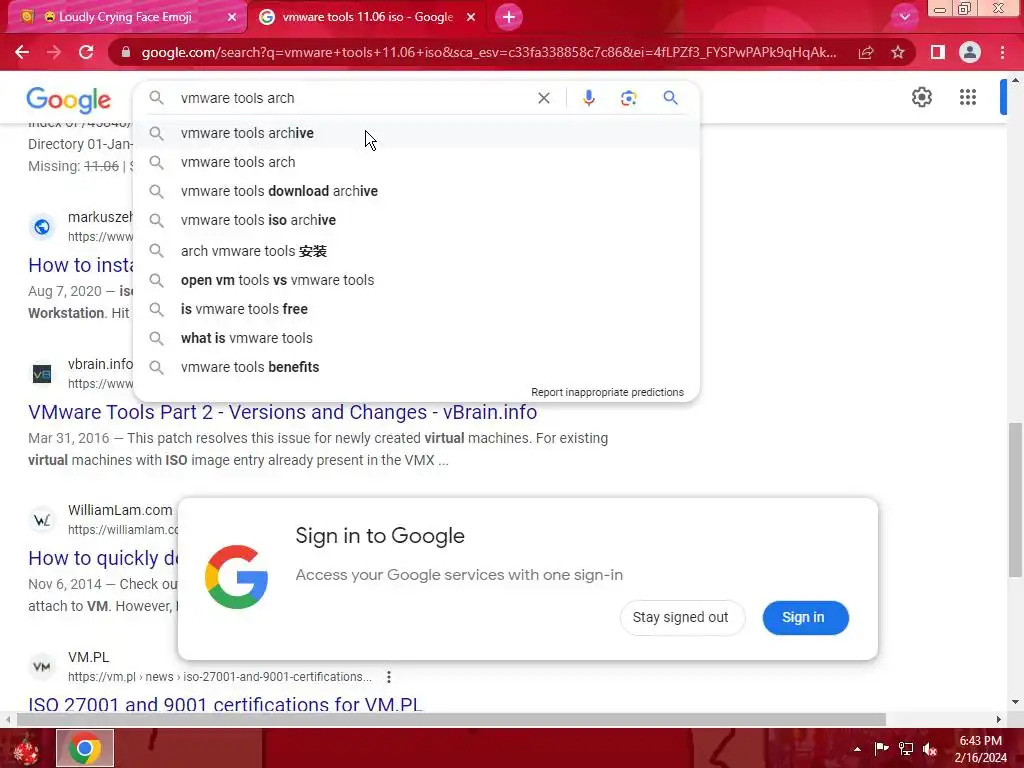Switch to Loudly Crying Face Emoji tab
1024x768 pixels.
coord(124,17)
